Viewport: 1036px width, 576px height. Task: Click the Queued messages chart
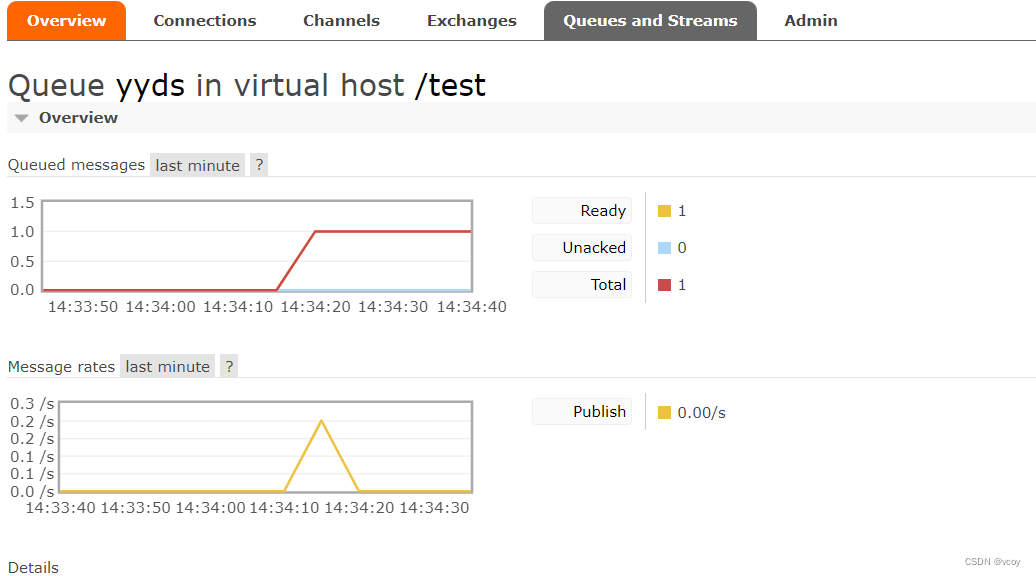pos(257,246)
